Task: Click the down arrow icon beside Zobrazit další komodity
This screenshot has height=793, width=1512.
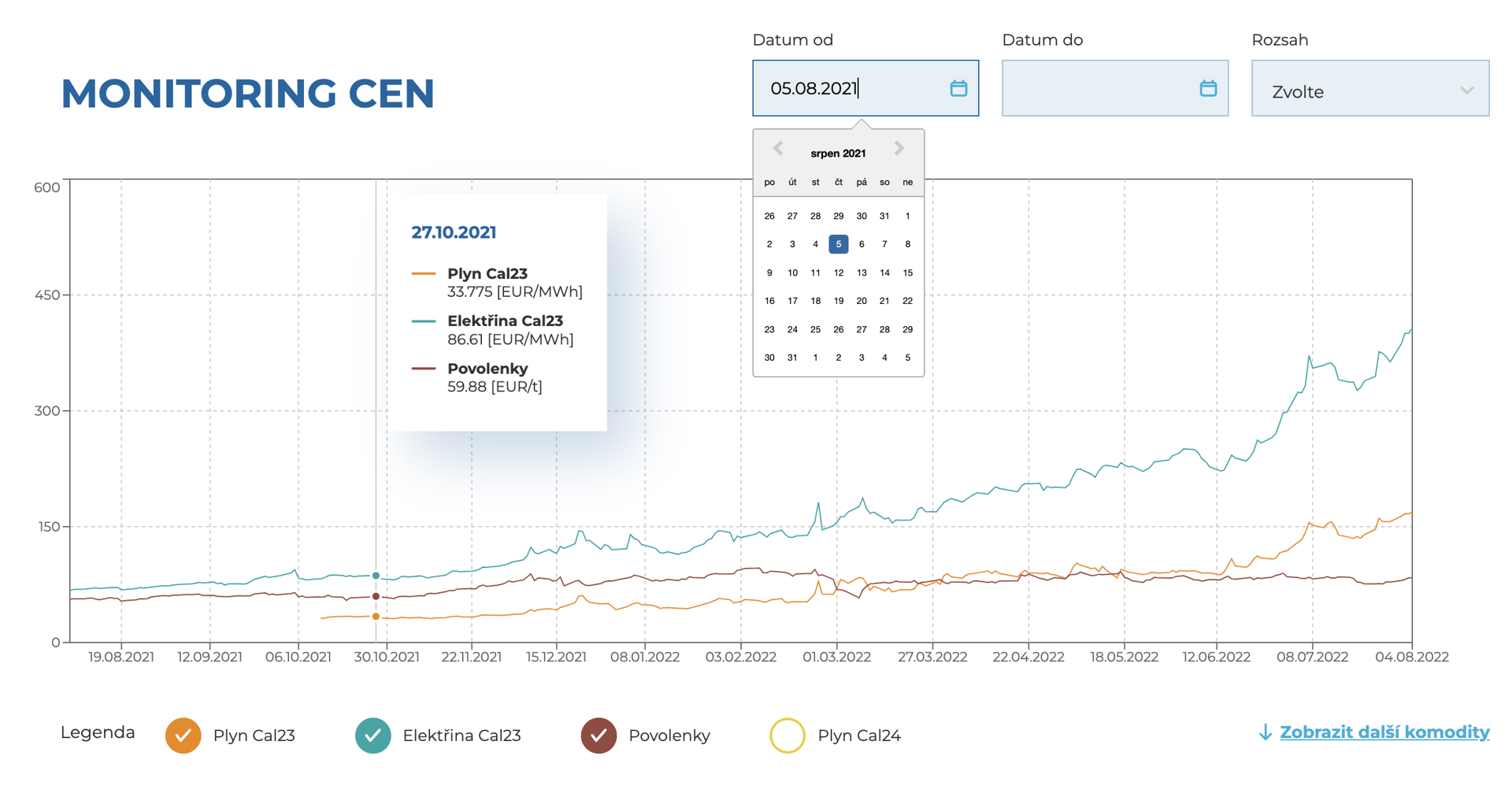Action: pos(1265,732)
